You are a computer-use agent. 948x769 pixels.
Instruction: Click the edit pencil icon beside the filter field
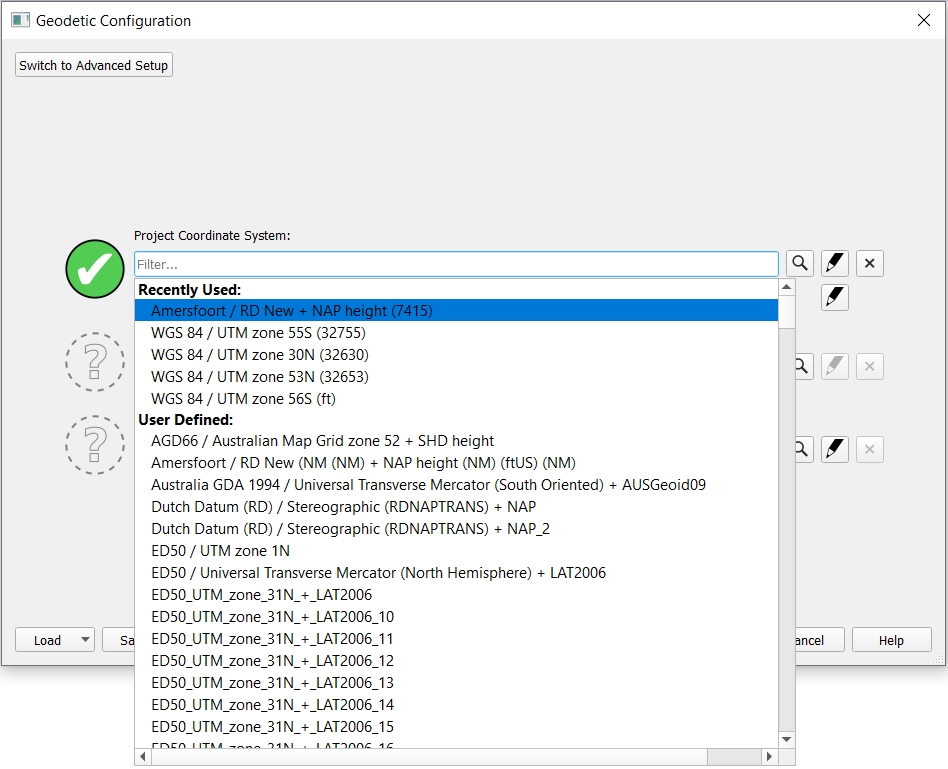pos(835,264)
